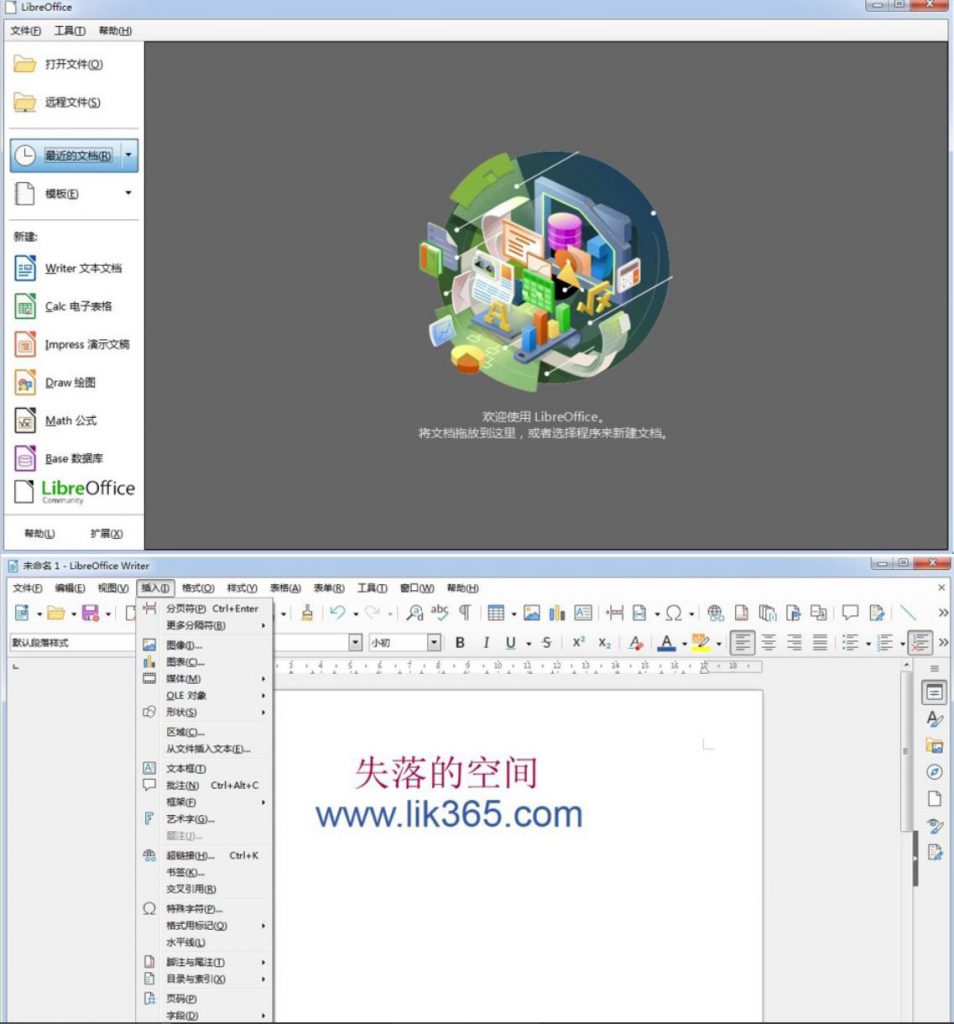This screenshot has width=954, height=1024.
Task: Click the Special Character omega toolbar icon
Action: [674, 613]
